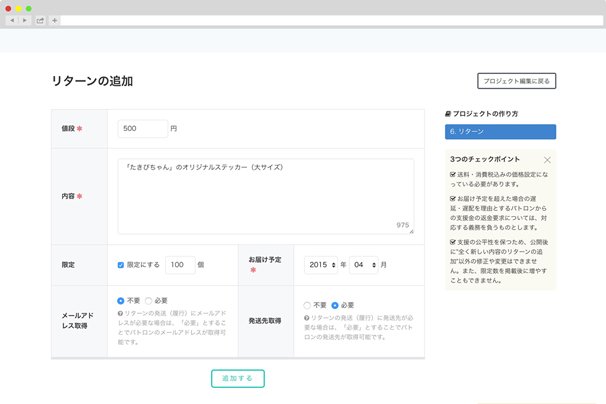The height and width of the screenshot is (404, 606).
Task: Click the book icon beside プロジェクトの作り方
Action: [448, 114]
